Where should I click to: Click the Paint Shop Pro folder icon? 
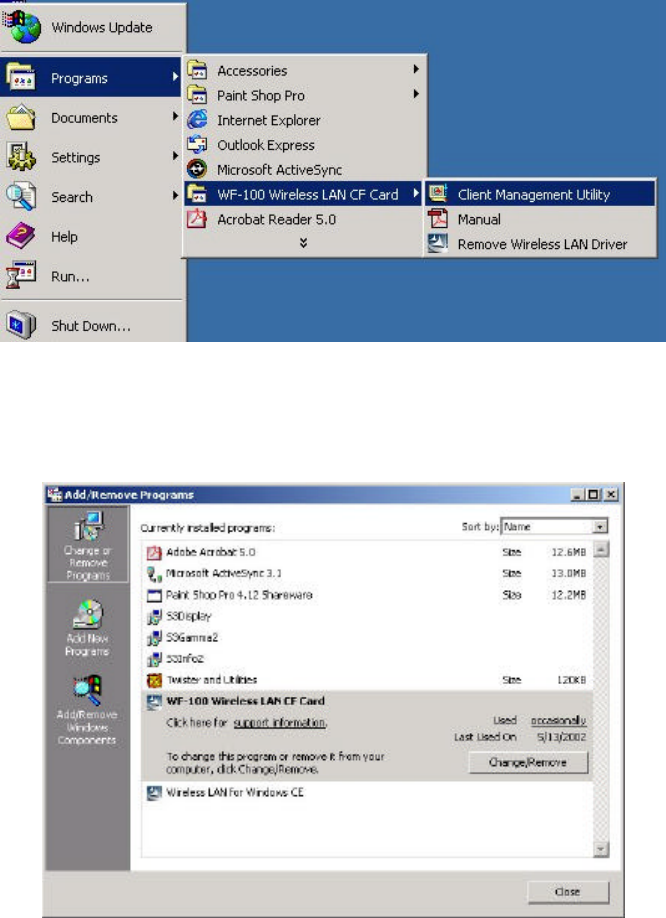(x=197, y=95)
